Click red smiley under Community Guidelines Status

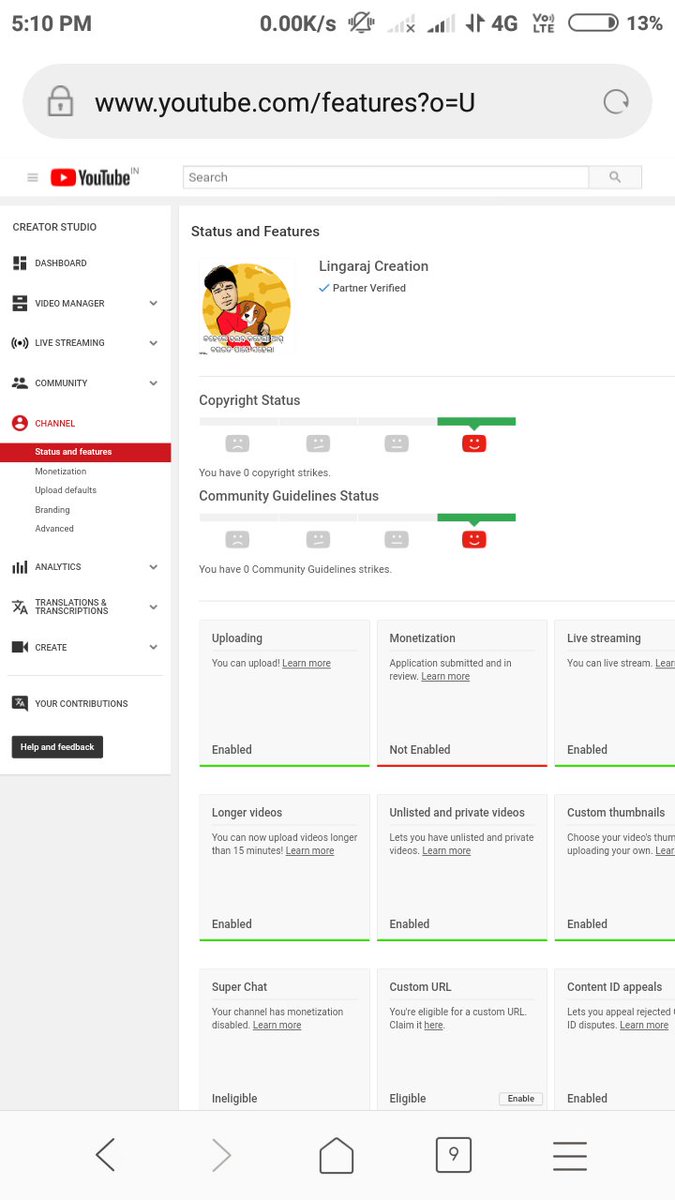point(474,539)
